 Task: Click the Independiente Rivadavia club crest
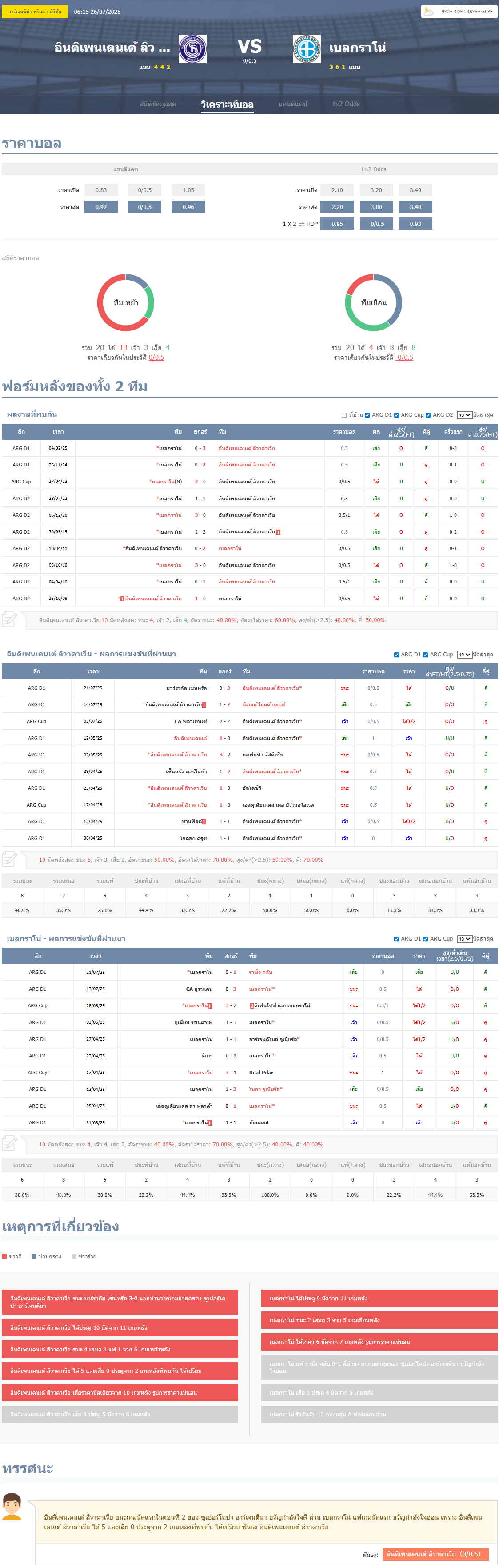coord(192,49)
